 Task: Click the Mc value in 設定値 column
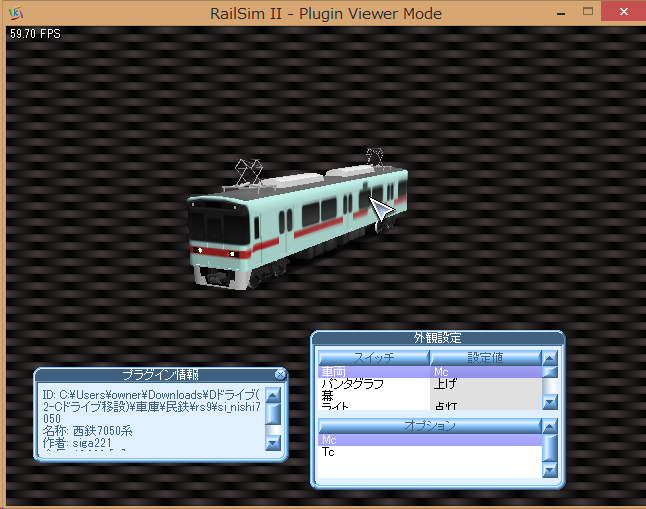(441, 372)
